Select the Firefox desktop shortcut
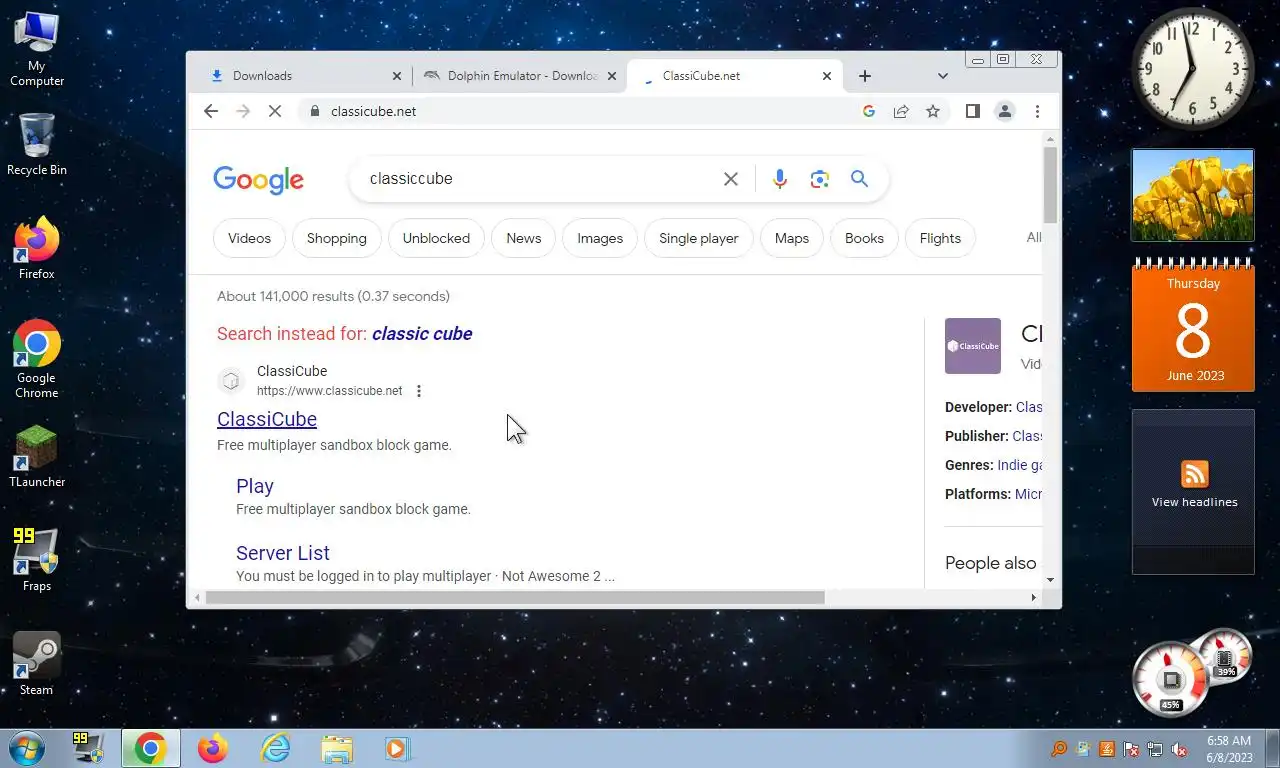The image size is (1280, 768). click(37, 248)
